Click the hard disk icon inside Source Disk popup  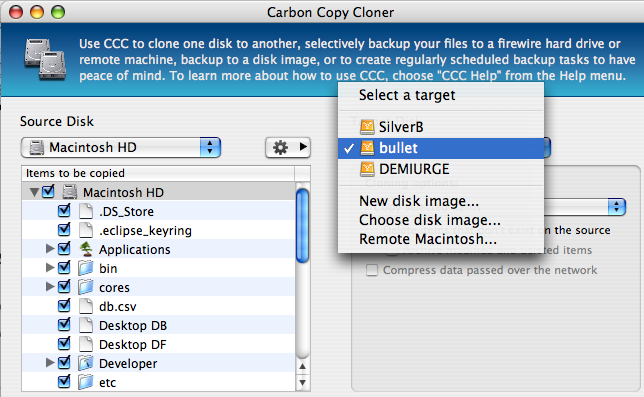(37, 147)
